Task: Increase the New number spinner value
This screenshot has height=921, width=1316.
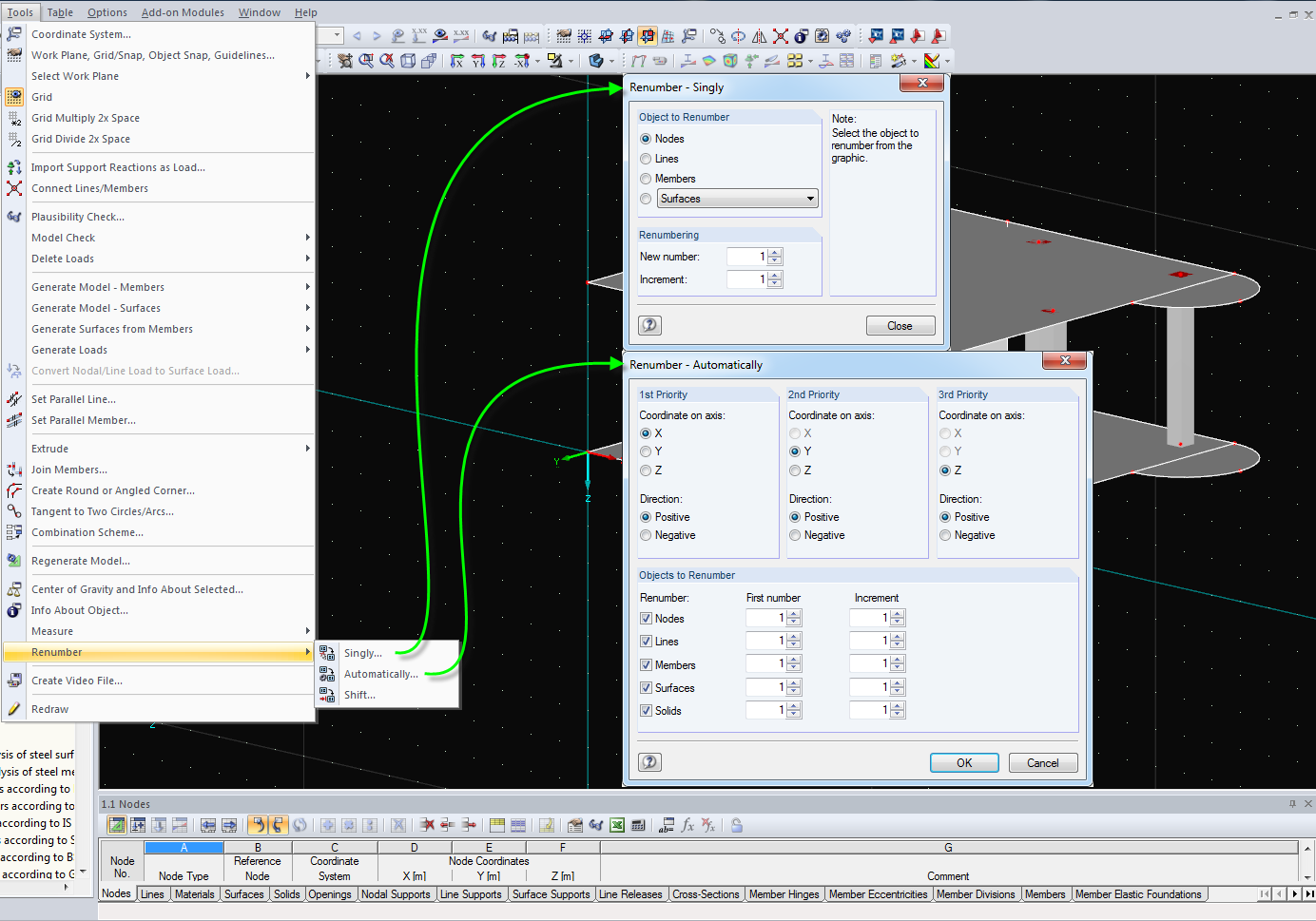Action: [775, 253]
